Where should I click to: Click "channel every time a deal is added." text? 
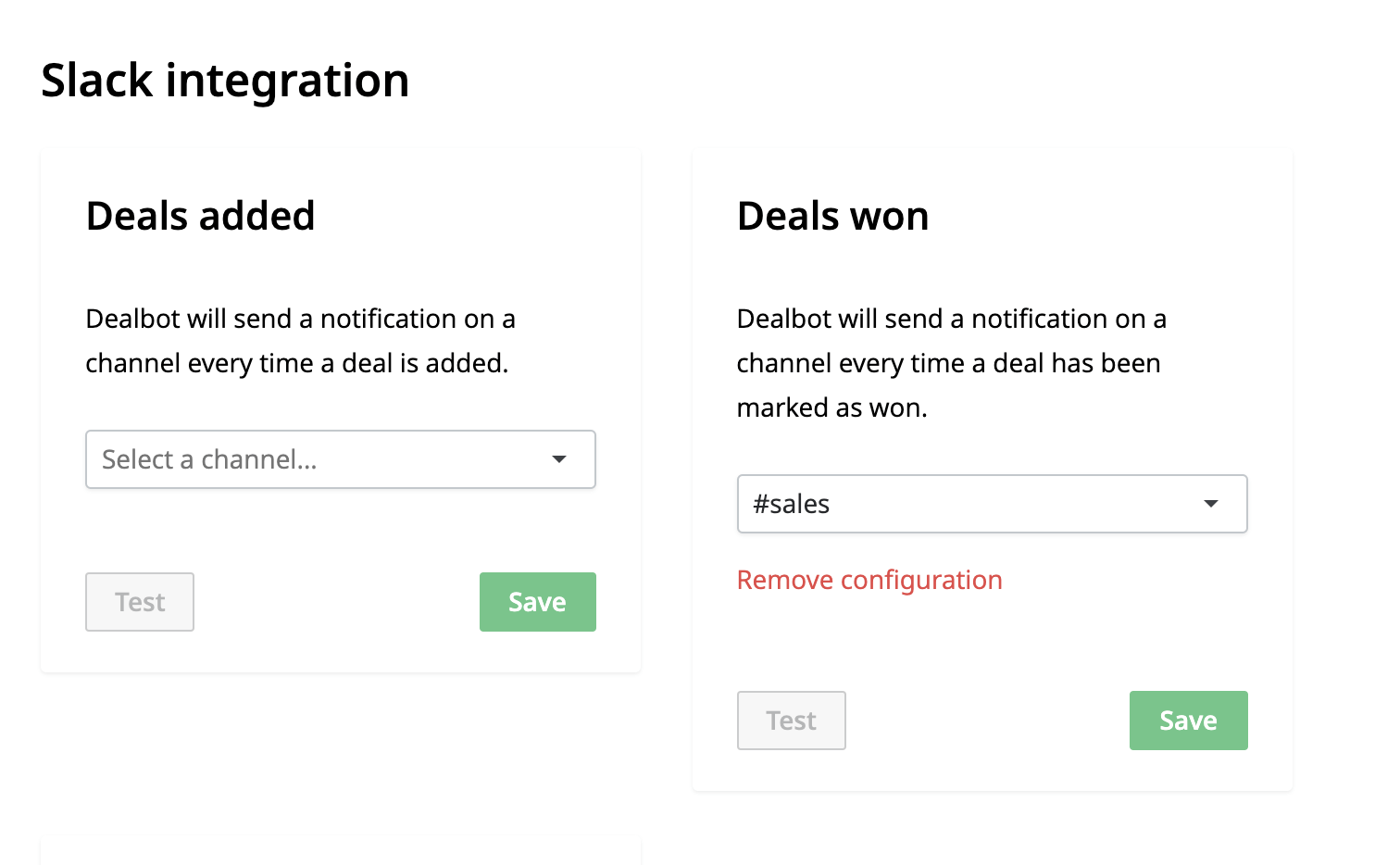tap(296, 363)
